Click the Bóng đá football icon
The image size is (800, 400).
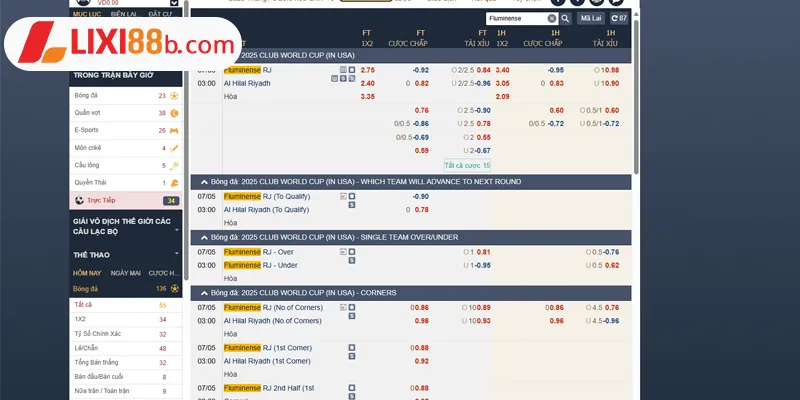tap(174, 96)
